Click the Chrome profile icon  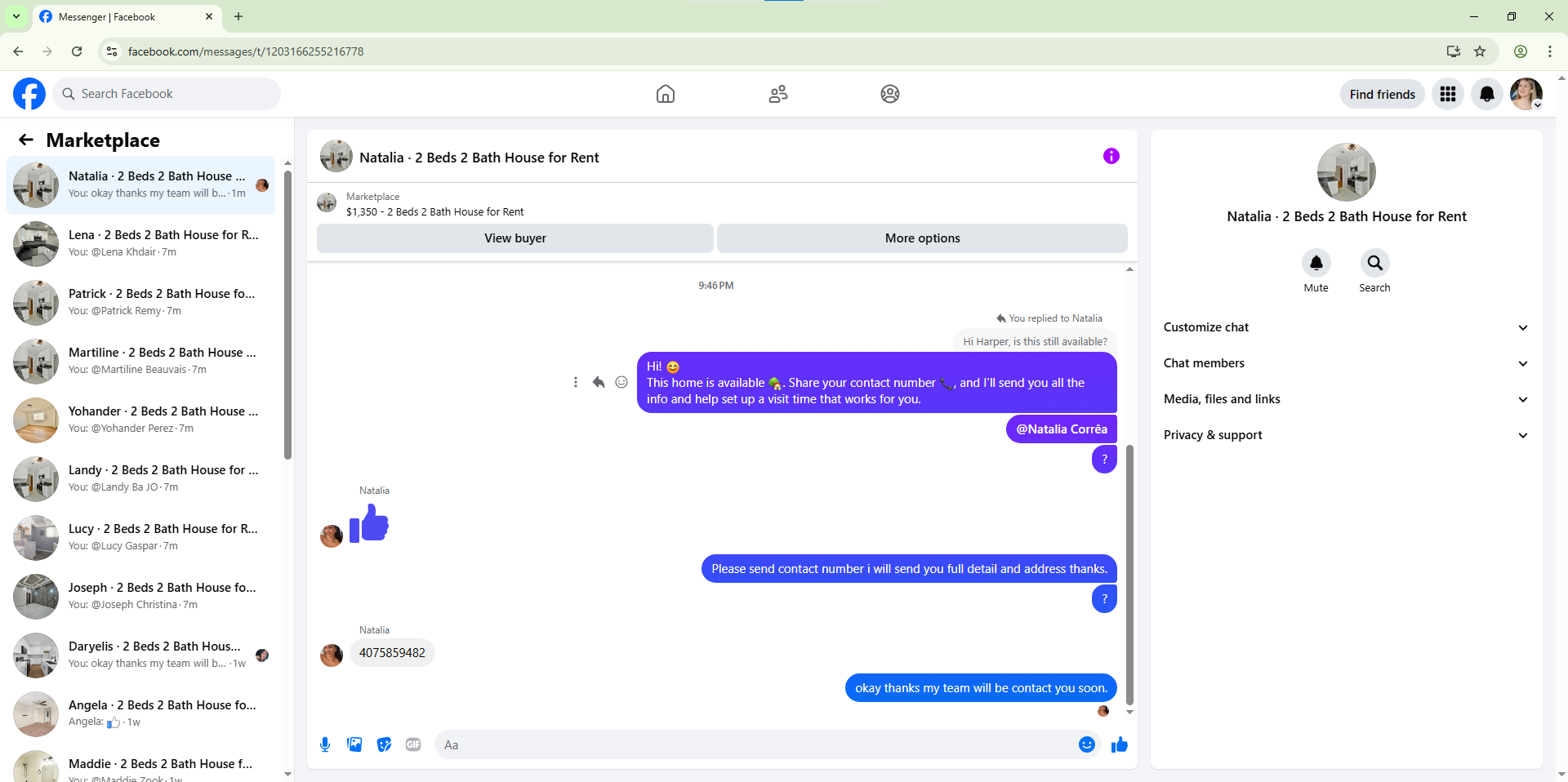tap(1521, 51)
